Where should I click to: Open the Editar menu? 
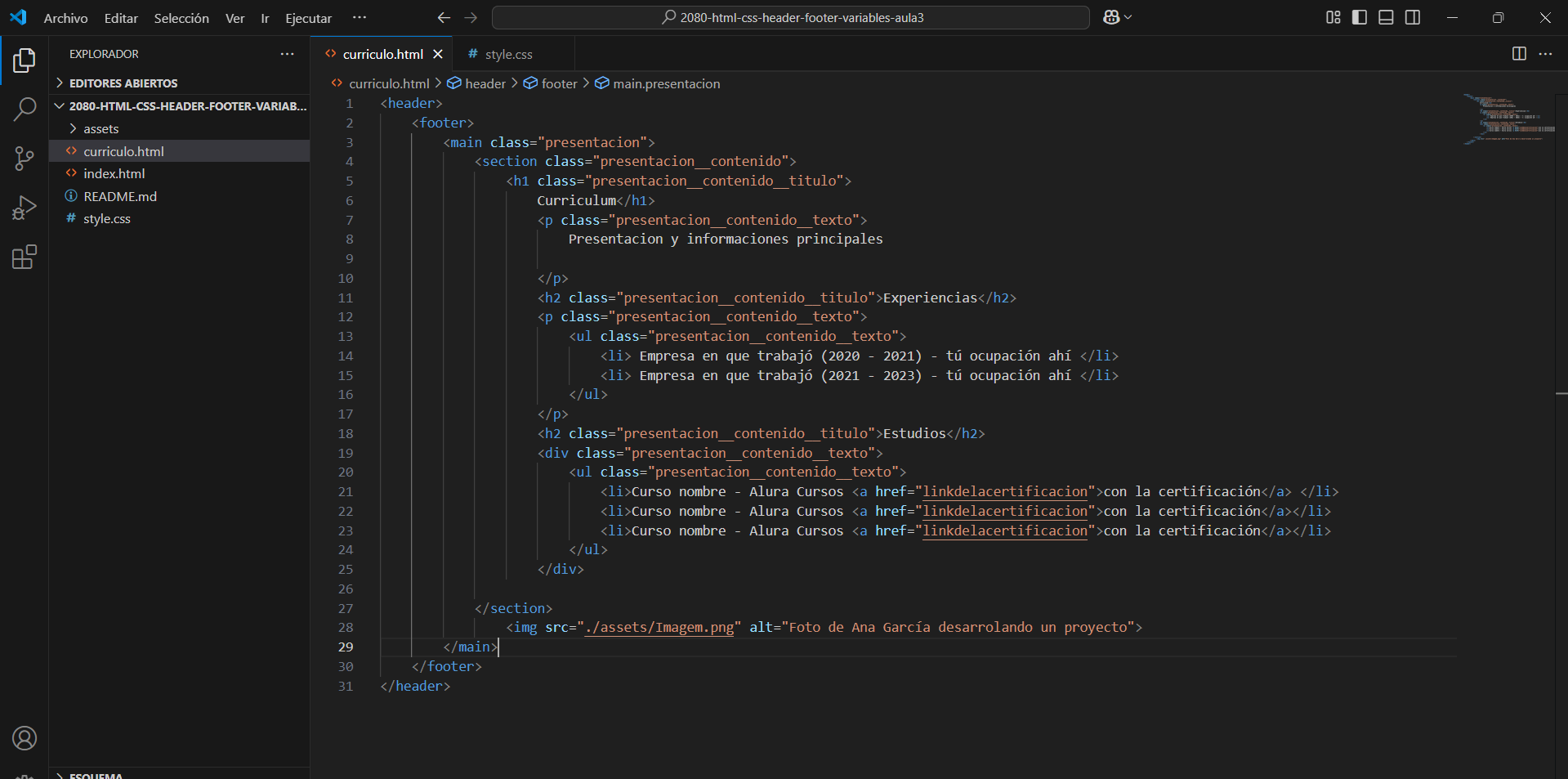tap(121, 18)
